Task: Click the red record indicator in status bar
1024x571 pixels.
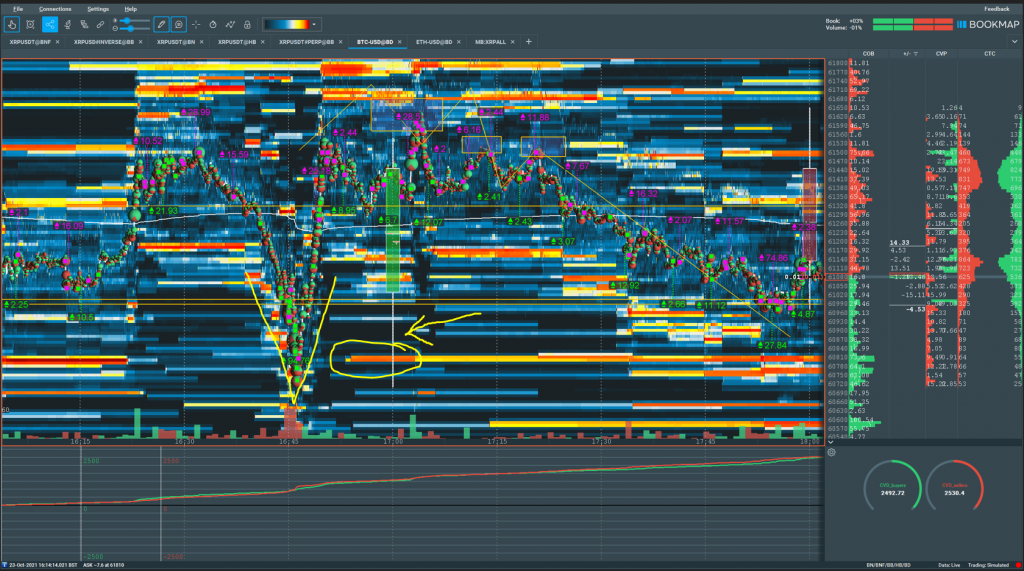Action: 1018,565
